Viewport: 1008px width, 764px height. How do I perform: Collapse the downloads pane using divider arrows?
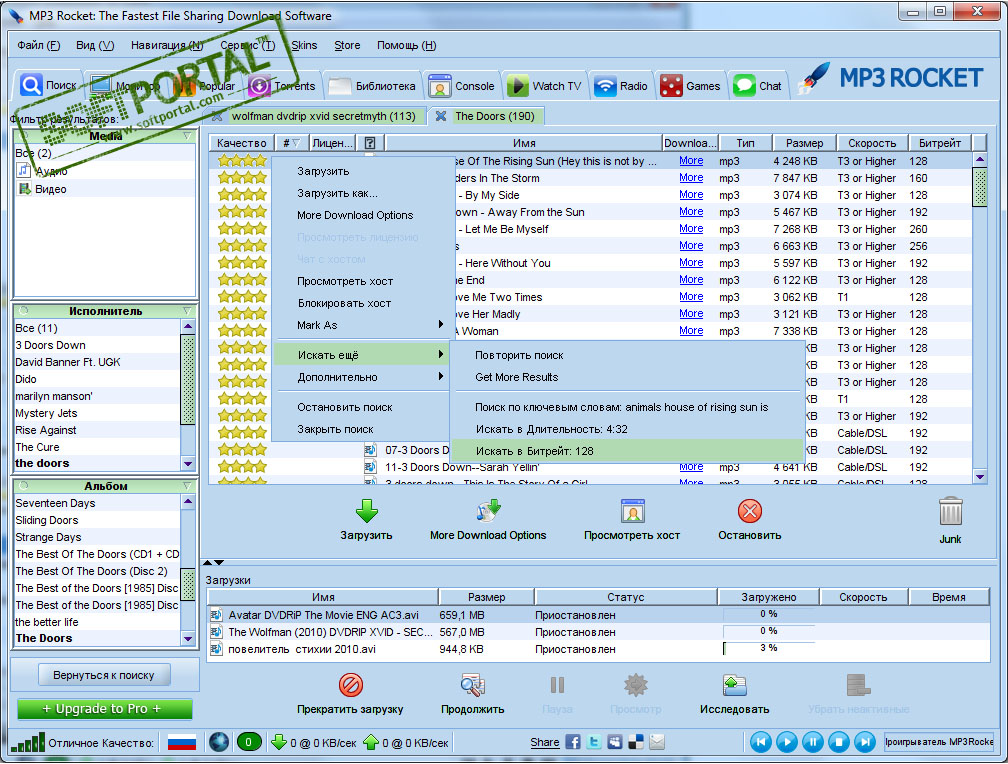pyautogui.click(x=218, y=563)
